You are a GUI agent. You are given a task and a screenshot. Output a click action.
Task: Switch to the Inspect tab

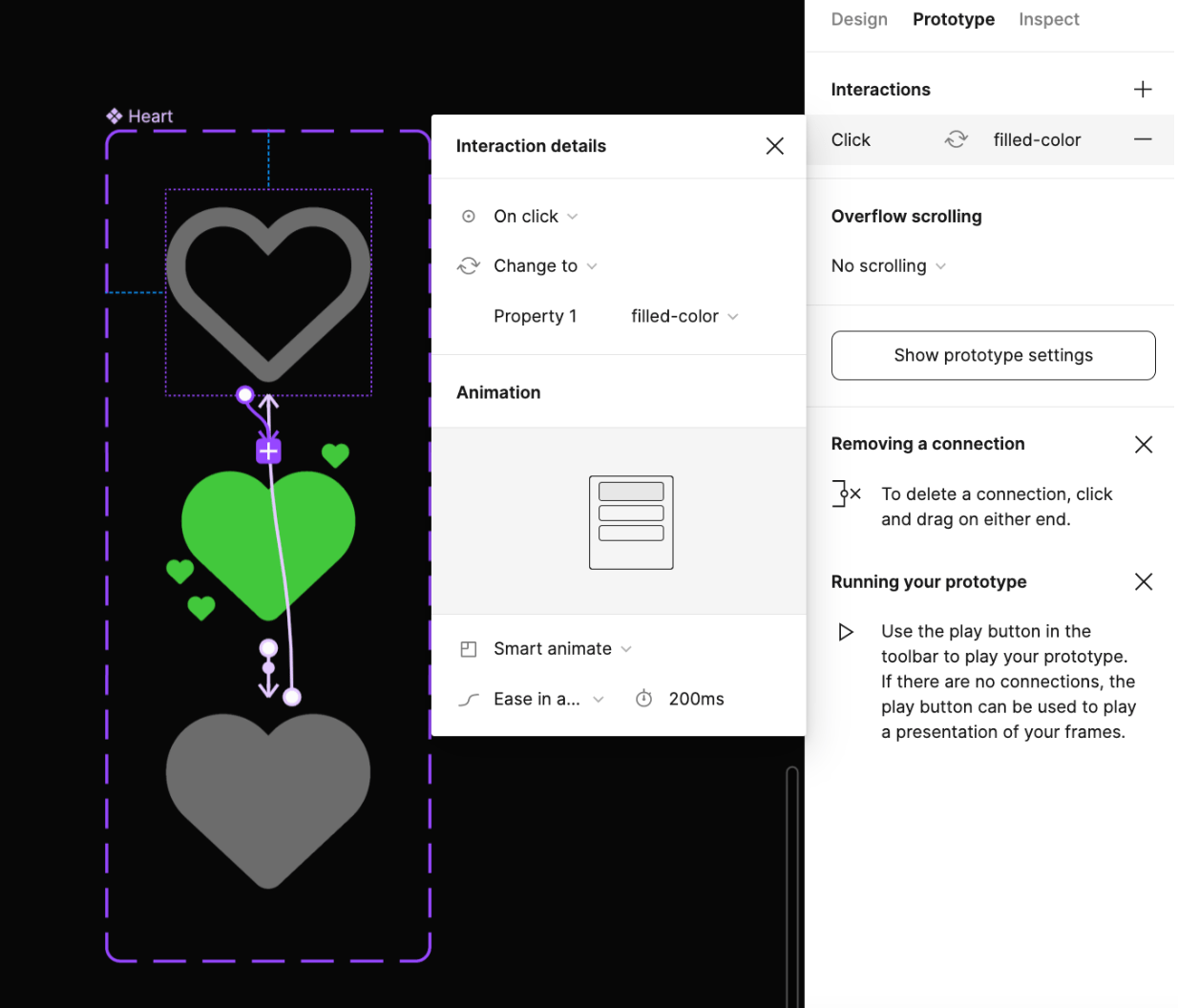[1048, 19]
